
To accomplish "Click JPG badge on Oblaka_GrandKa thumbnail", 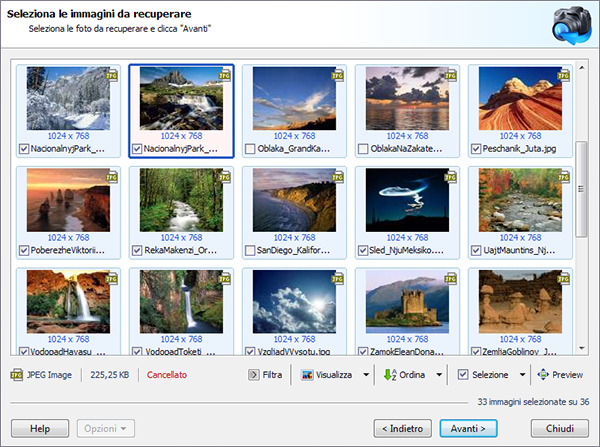I will (x=338, y=75).
